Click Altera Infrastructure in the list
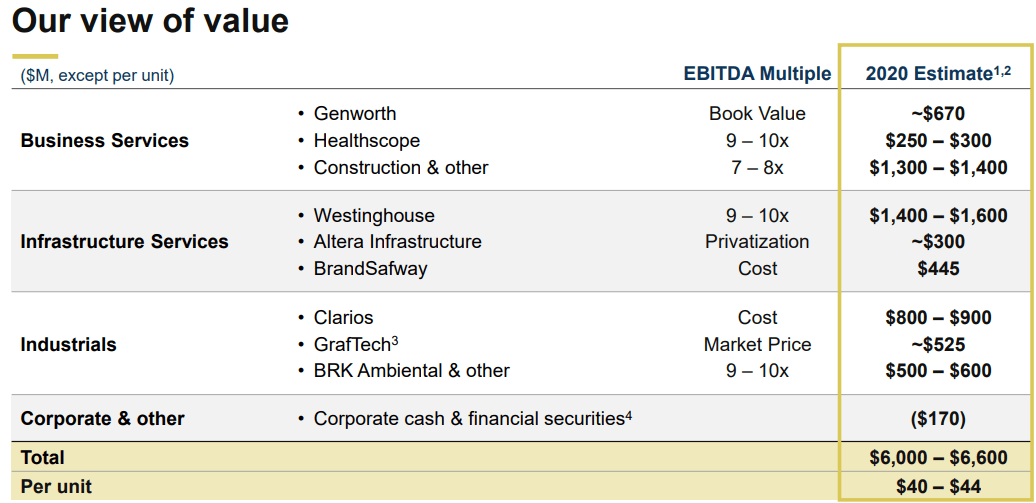1036x503 pixels. (398, 242)
